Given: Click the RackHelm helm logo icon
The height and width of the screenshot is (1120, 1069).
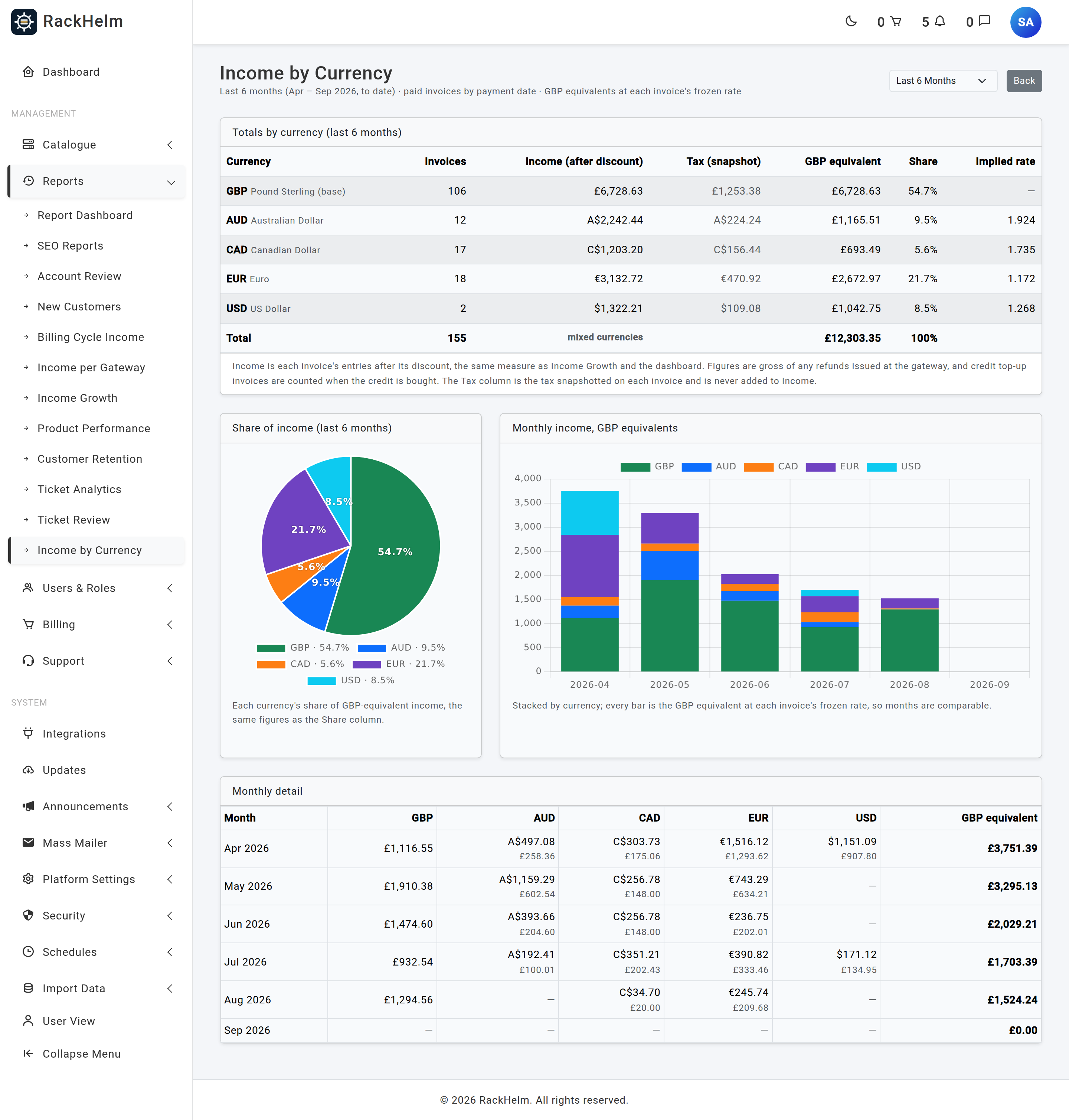Looking at the screenshot, I should click(24, 22).
